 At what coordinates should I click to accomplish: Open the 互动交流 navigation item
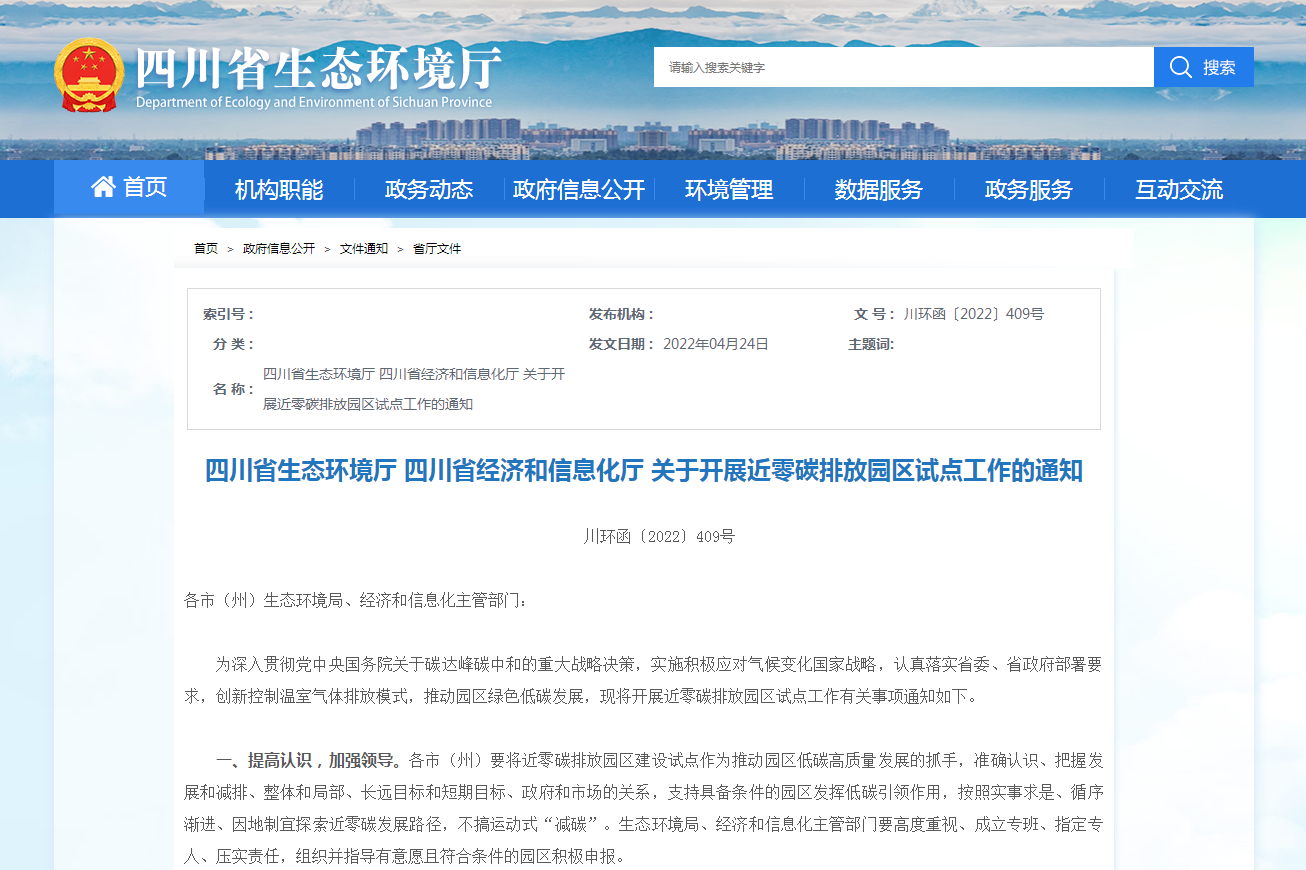(1179, 190)
